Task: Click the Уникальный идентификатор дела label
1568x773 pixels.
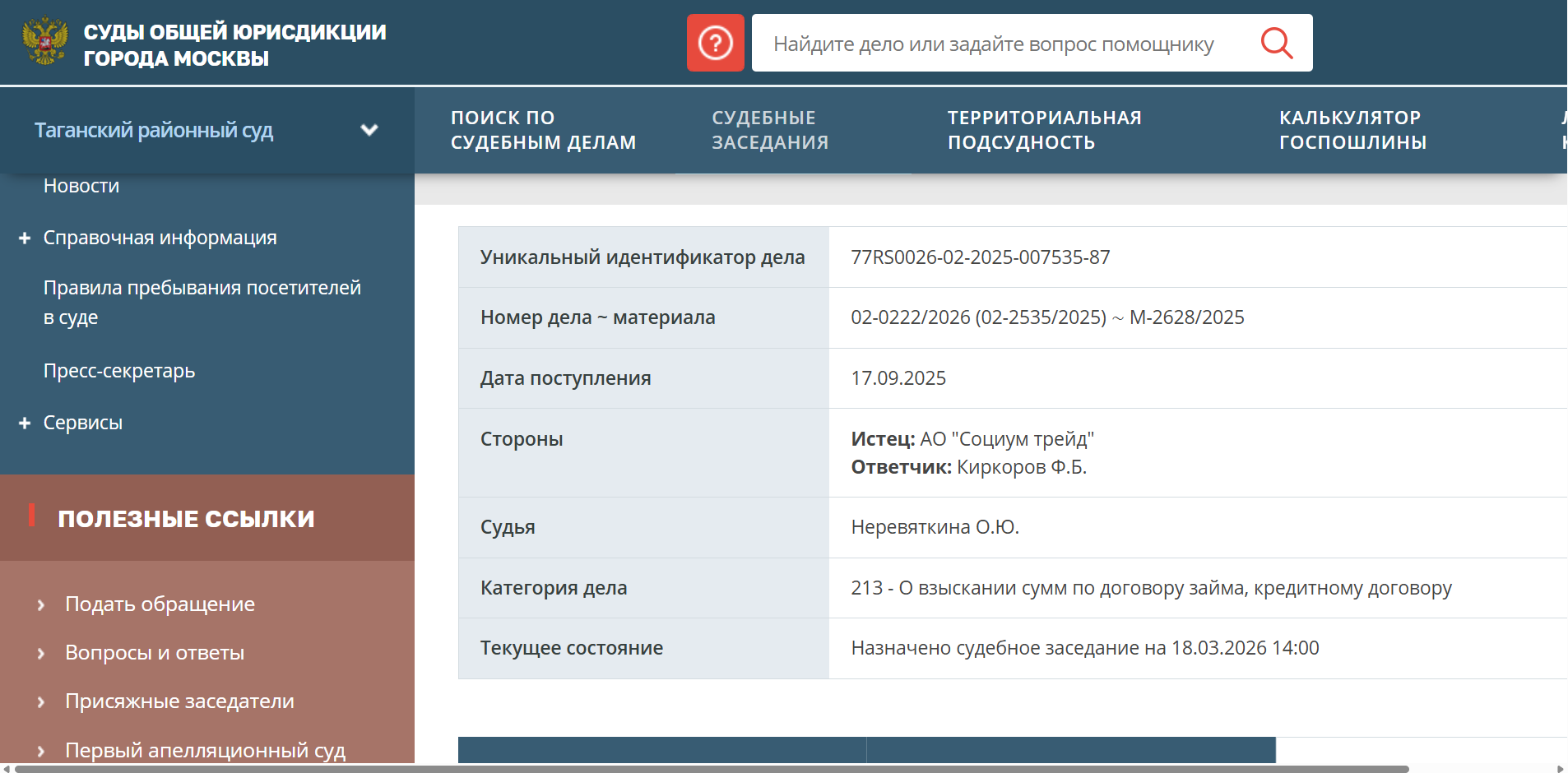Action: click(643, 257)
